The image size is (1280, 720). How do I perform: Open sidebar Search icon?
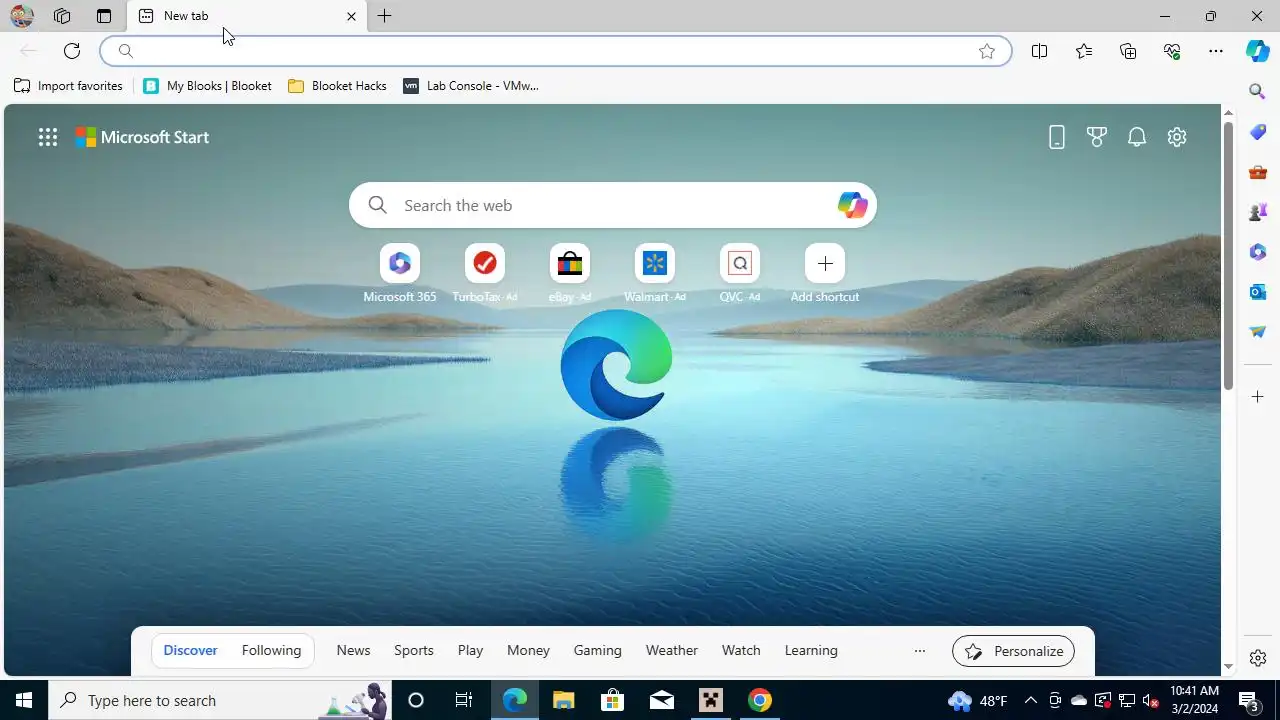point(1258,92)
